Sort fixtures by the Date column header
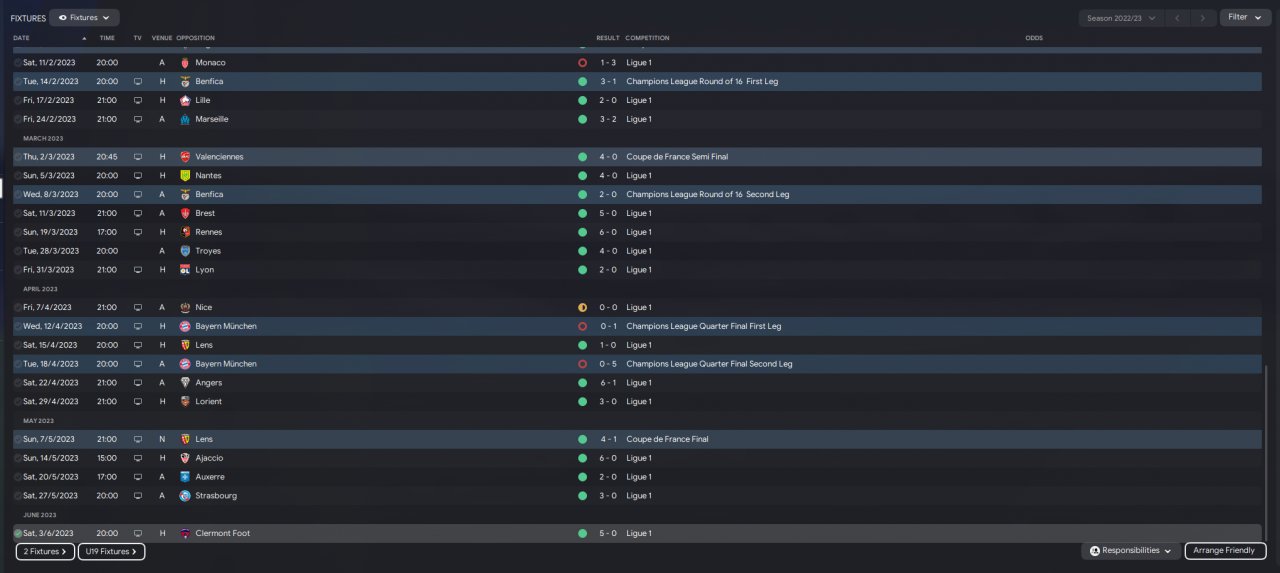This screenshot has height=573, width=1280. [x=22, y=38]
